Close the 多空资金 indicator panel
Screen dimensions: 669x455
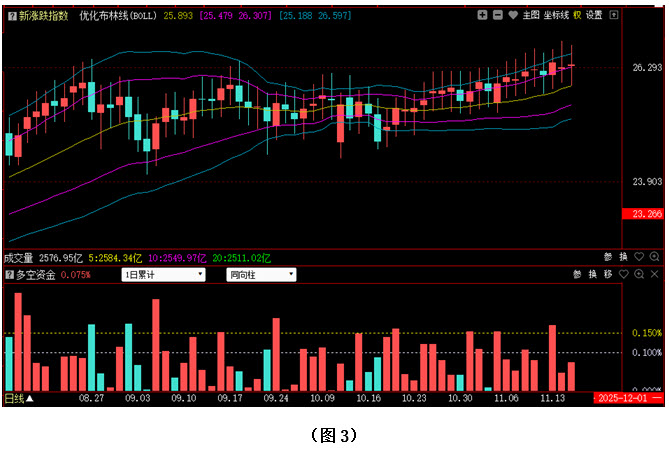click(655, 274)
